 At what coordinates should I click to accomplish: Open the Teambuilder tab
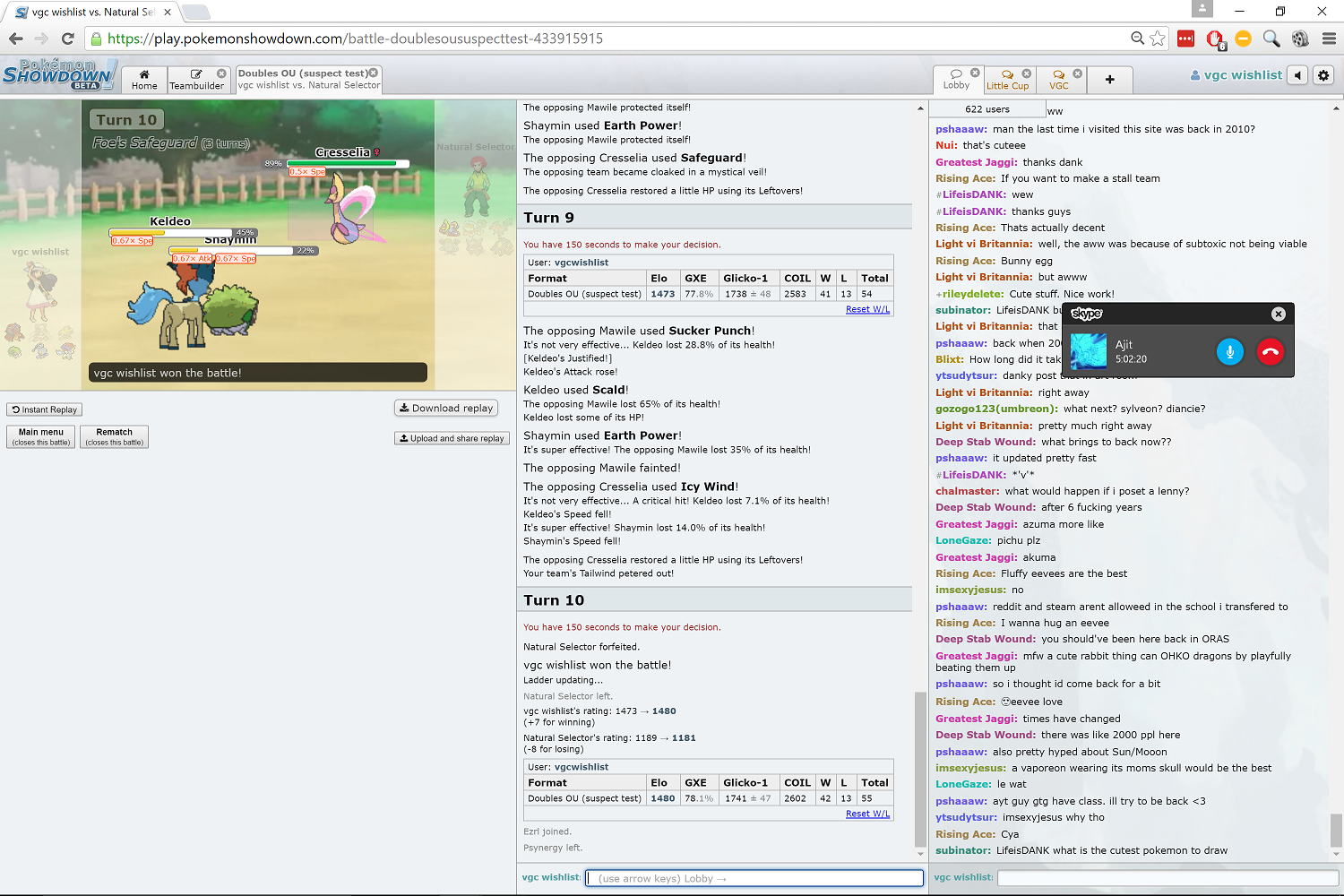[x=196, y=80]
